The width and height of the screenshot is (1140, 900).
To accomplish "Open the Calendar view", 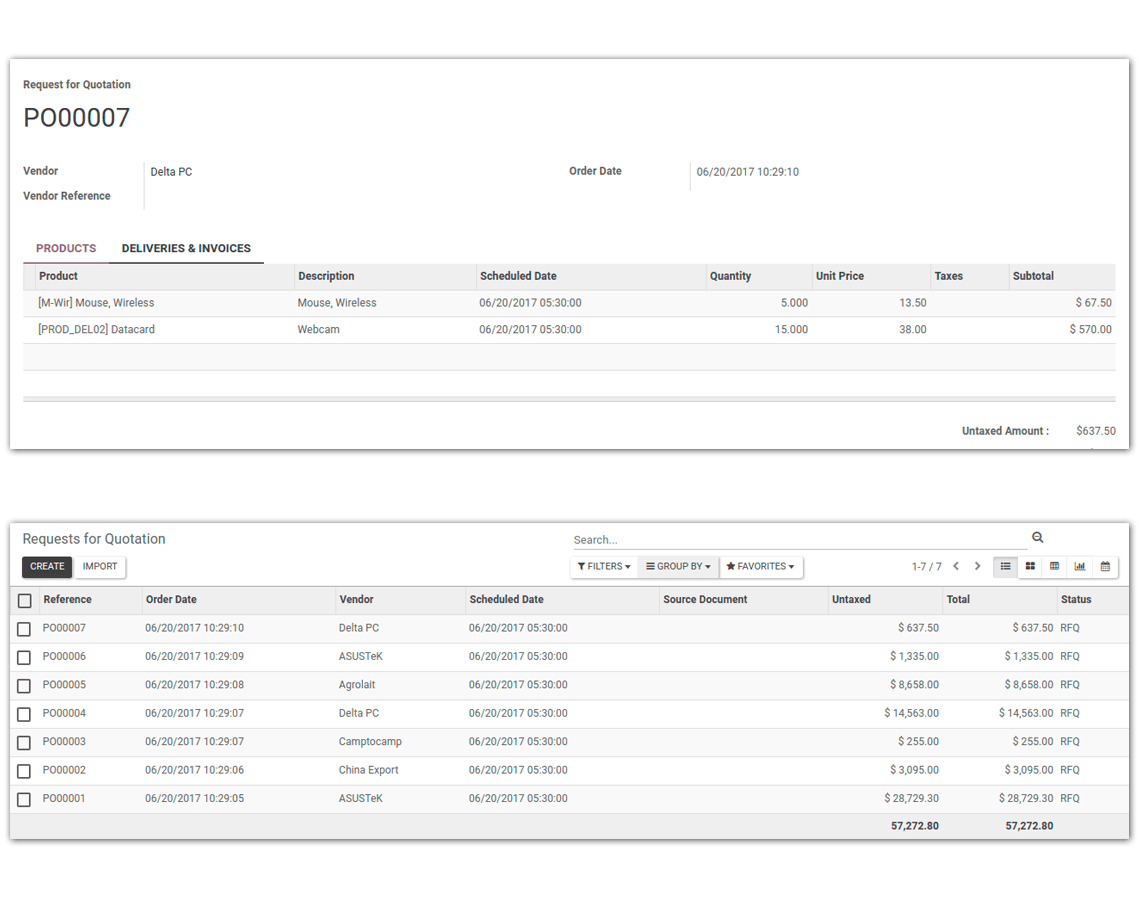I will point(1105,566).
